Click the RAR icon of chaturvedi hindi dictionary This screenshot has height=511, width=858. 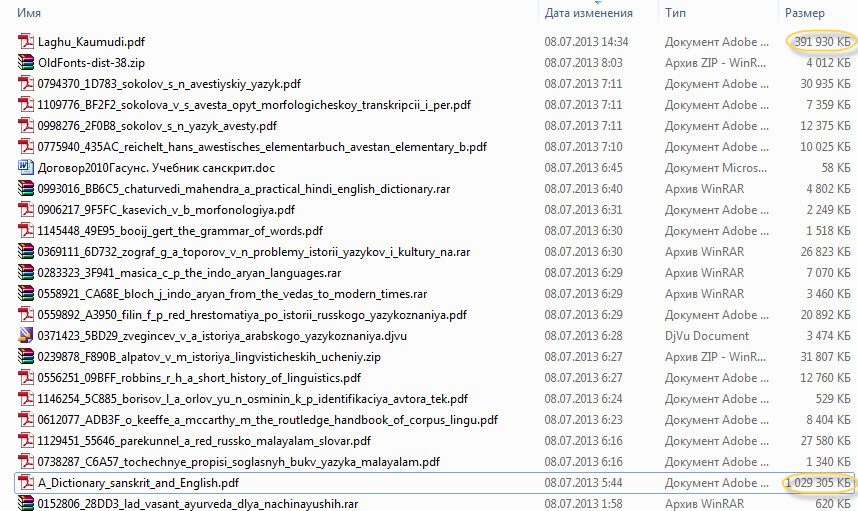point(26,189)
